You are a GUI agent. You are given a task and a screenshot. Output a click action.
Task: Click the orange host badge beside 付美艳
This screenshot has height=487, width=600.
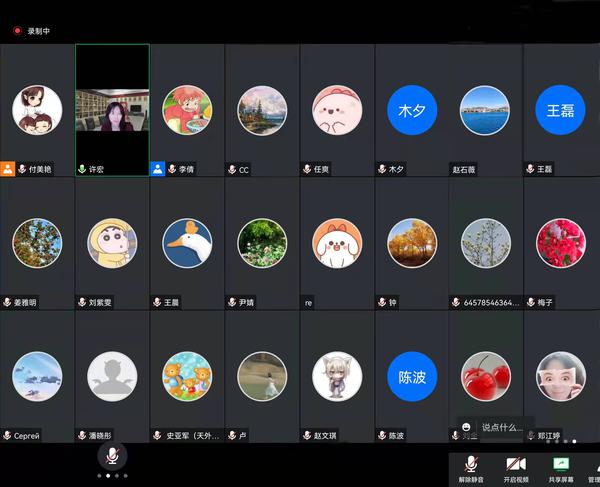[x=8, y=169]
